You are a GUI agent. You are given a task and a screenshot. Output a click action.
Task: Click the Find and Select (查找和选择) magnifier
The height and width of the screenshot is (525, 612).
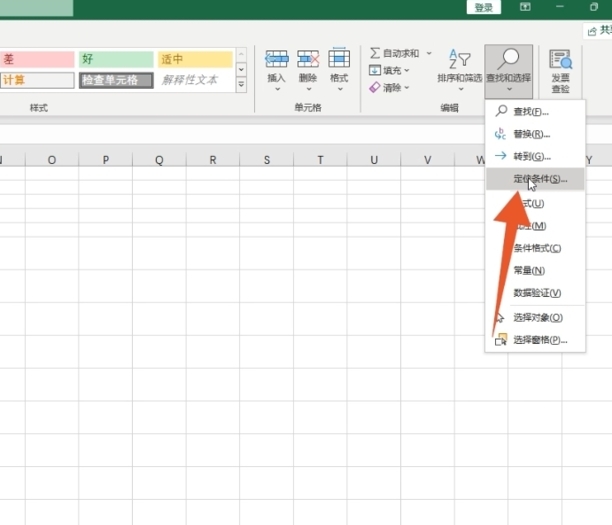tap(508, 60)
